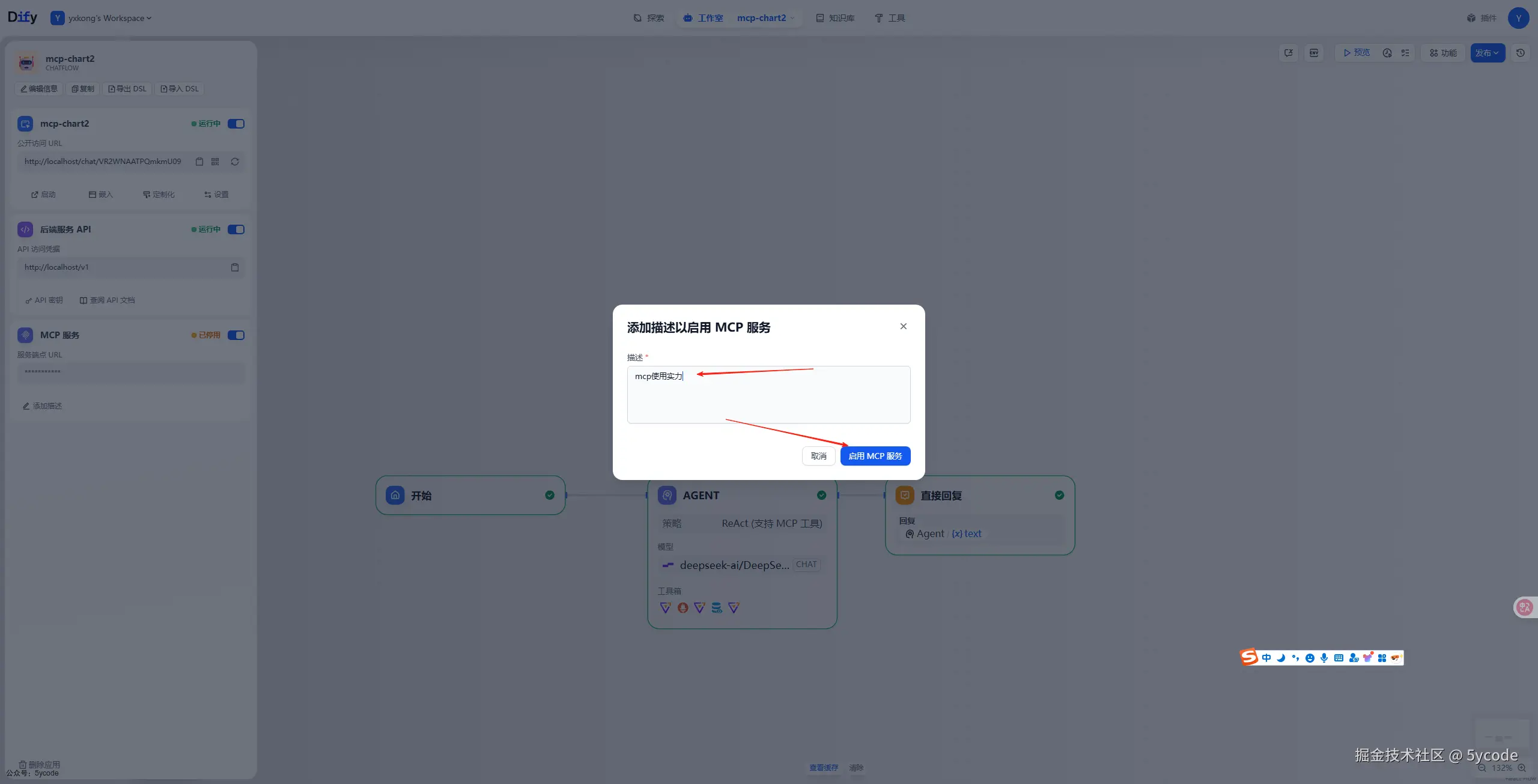The image size is (1538, 784).
Task: Close the MCP description dialog
Action: point(903,326)
